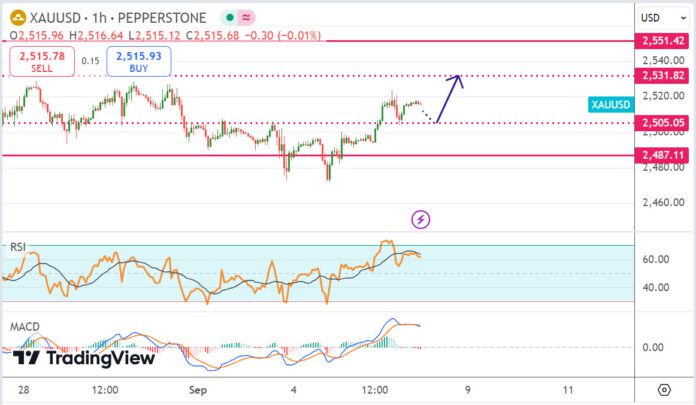Click the TradingView logo
This screenshot has height=405, width=696.
[84, 357]
